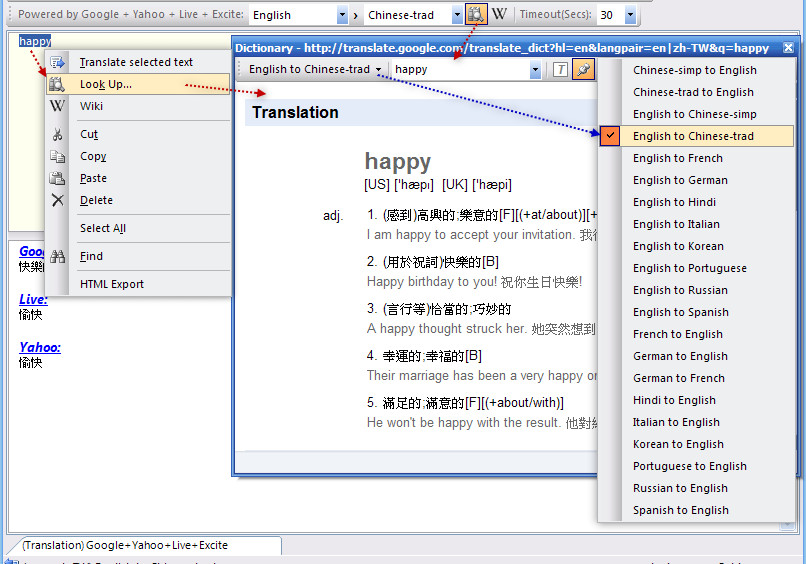The image size is (806, 564).
Task: Select English to Hindi language pair
Action: tap(697, 202)
